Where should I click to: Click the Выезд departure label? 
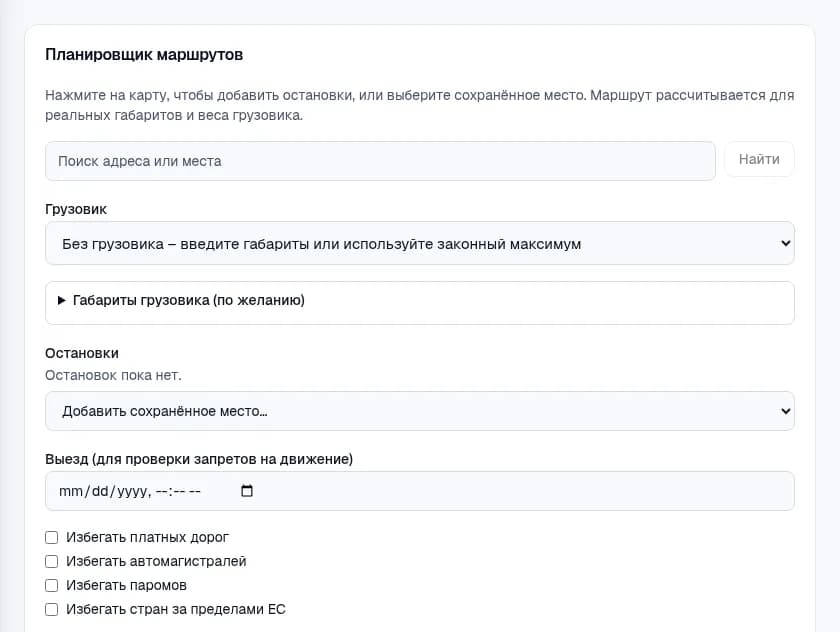pyautogui.click(x=199, y=459)
